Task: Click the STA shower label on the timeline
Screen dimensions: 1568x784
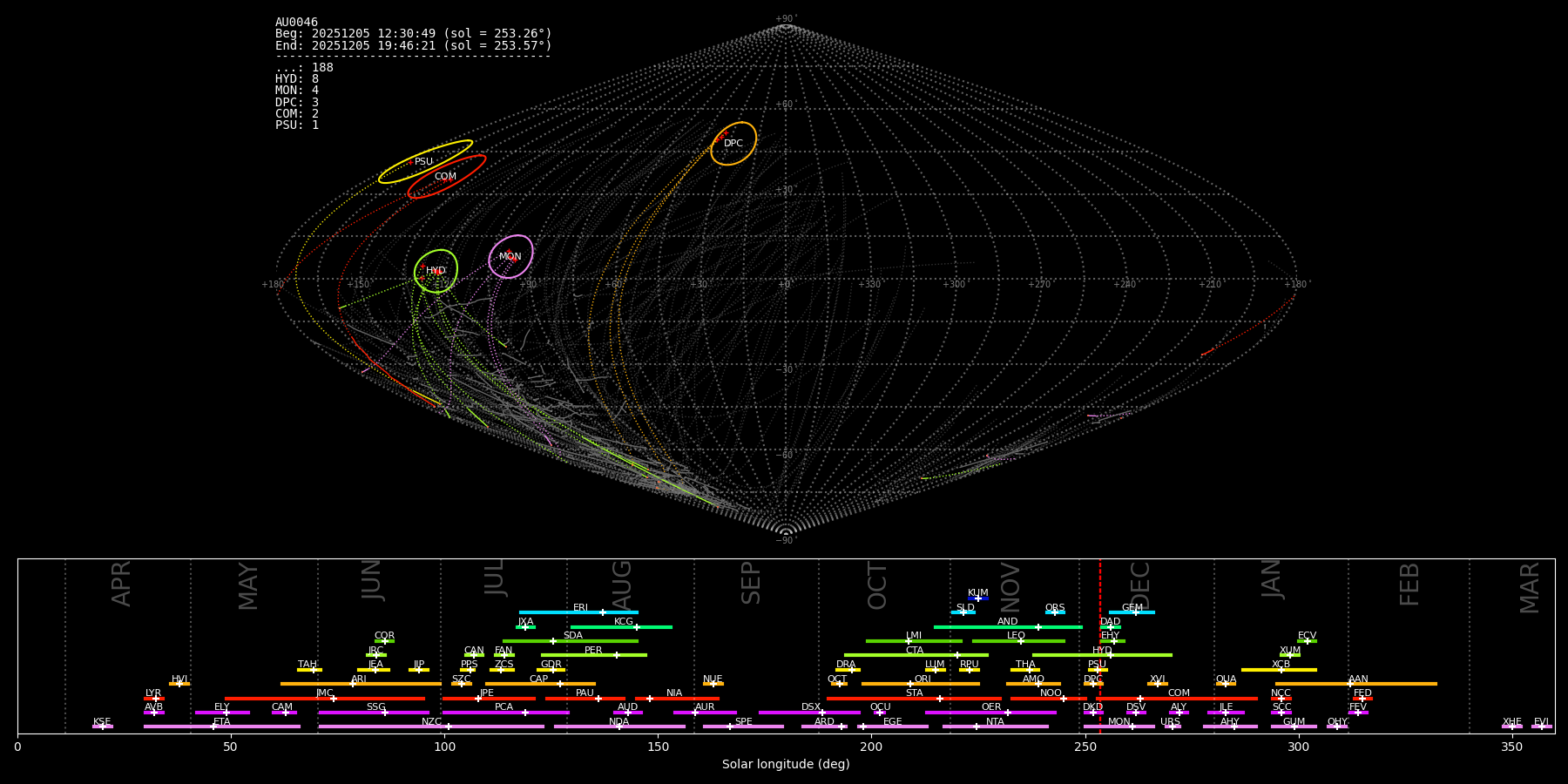Action: click(914, 693)
